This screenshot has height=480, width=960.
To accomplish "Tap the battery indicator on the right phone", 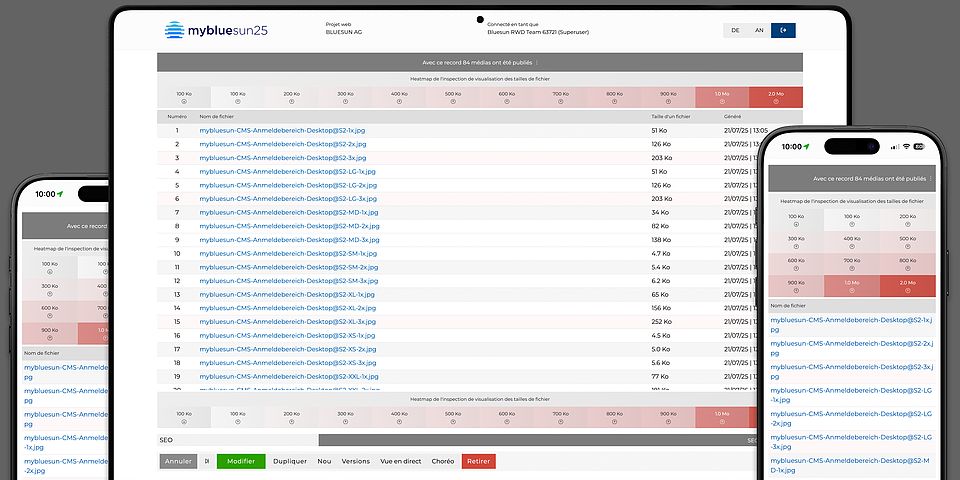I will click(918, 146).
